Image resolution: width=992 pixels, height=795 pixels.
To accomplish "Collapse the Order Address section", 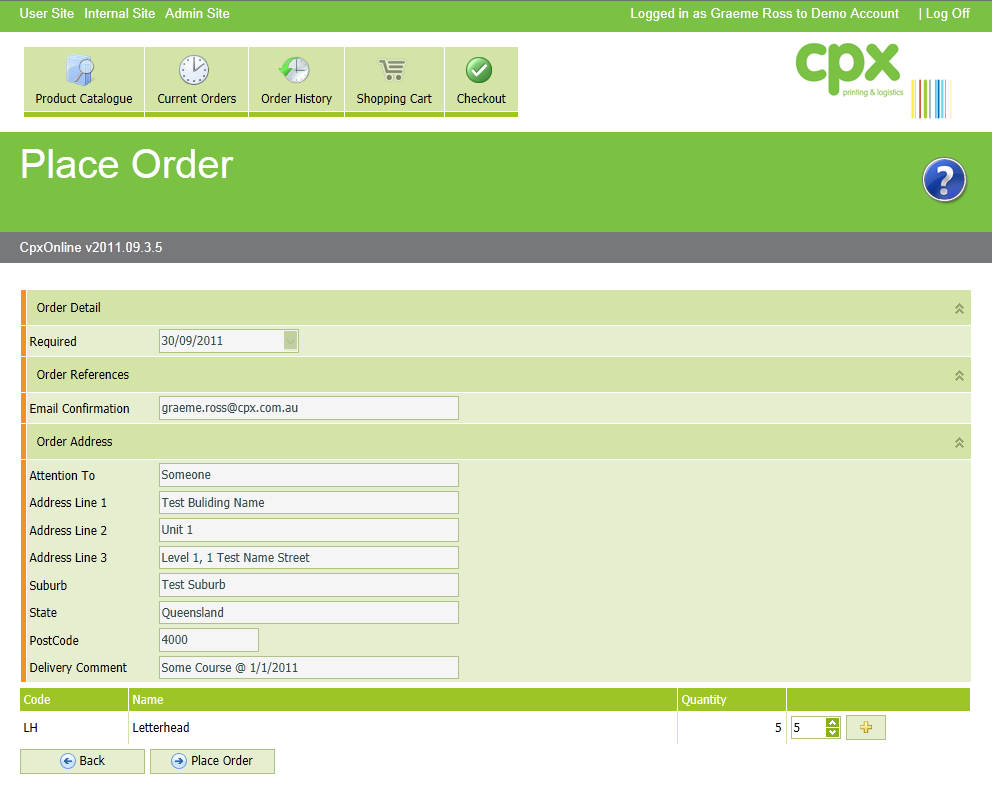I will pos(959,443).
